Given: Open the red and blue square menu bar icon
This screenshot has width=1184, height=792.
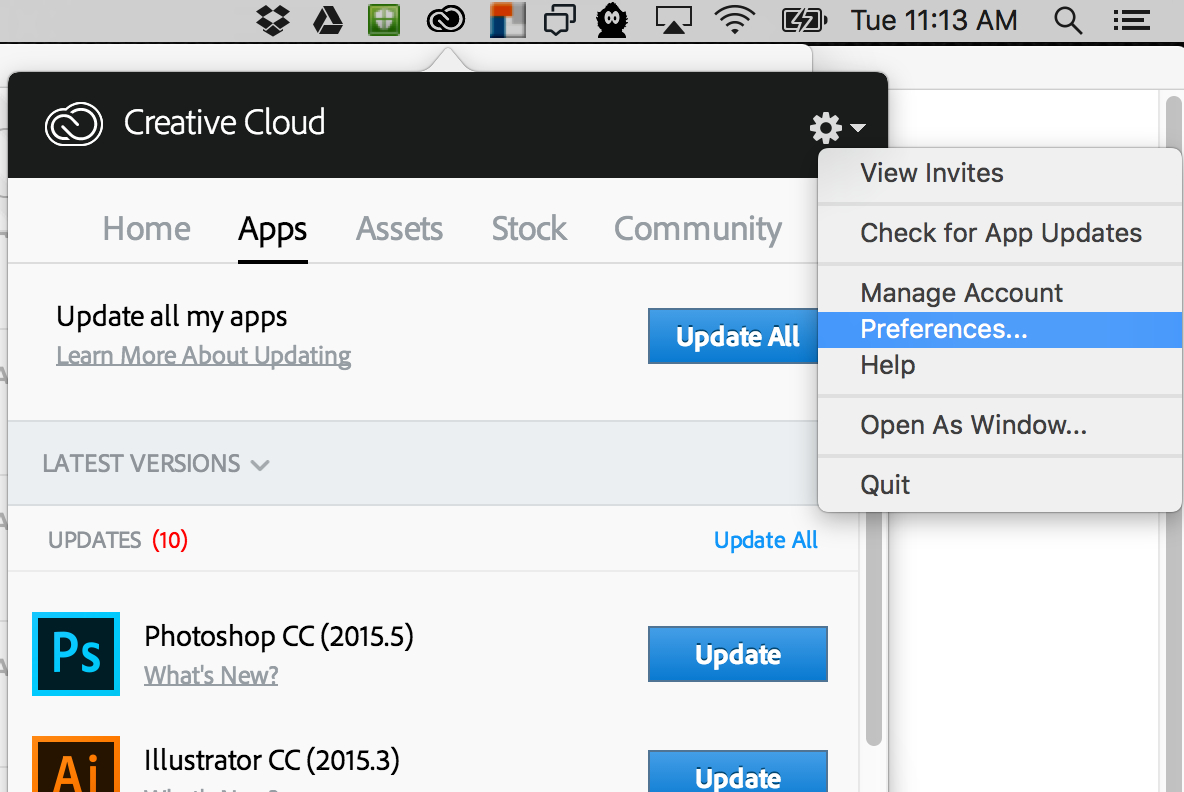Looking at the screenshot, I should click(507, 20).
